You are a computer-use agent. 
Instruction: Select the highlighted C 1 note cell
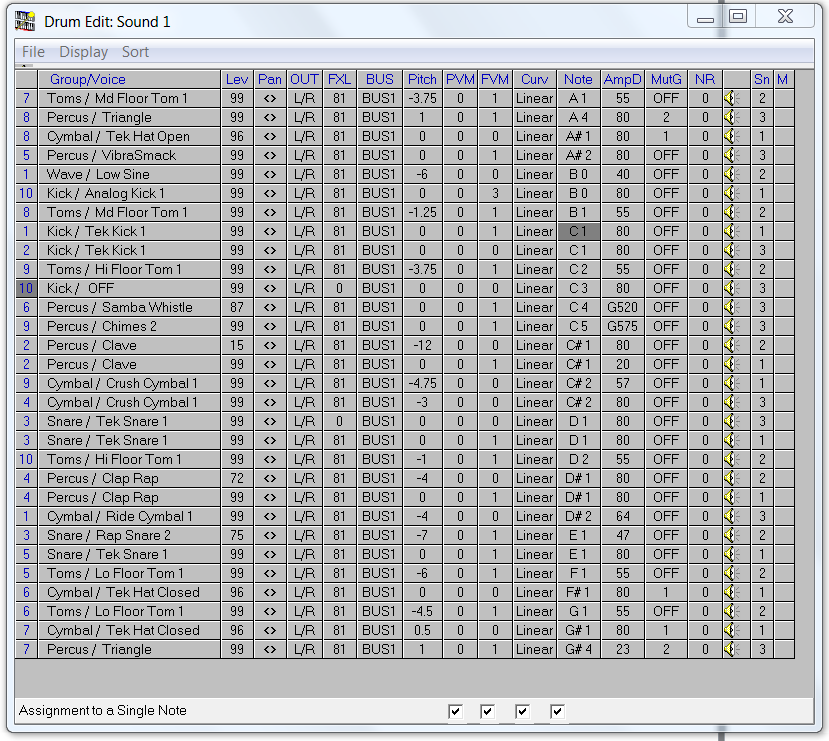tap(578, 231)
